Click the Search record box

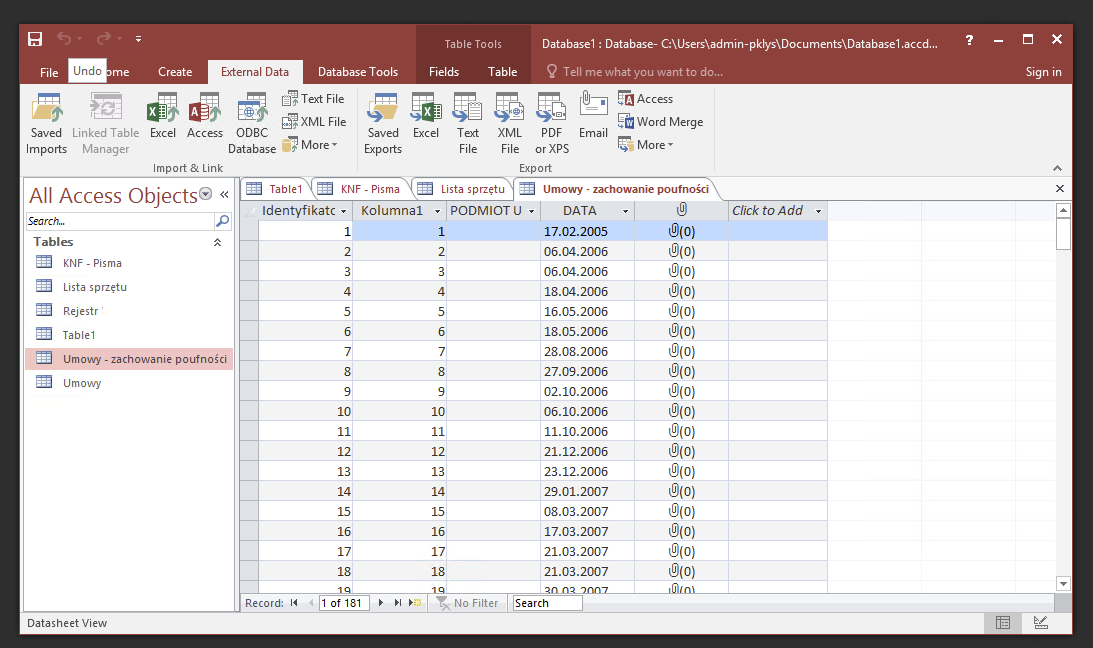[547, 602]
